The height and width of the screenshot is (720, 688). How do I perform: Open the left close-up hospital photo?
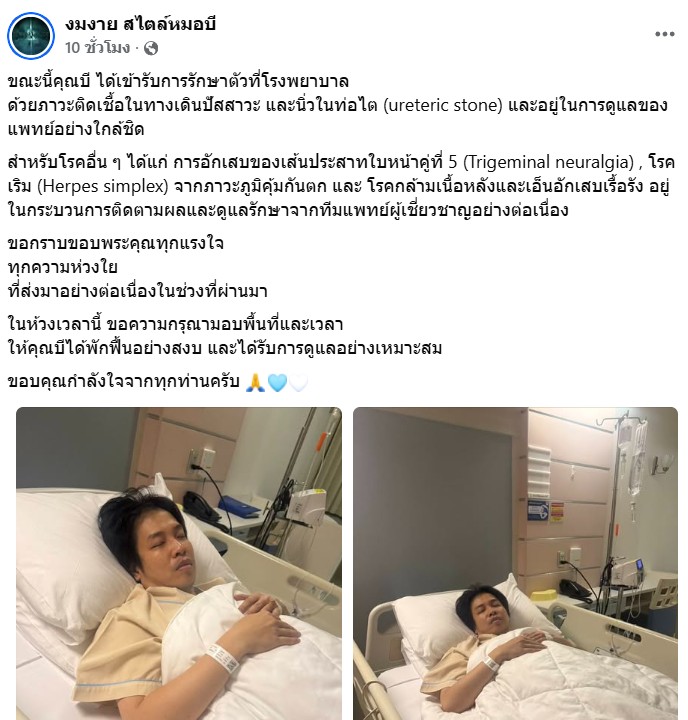[179, 563]
